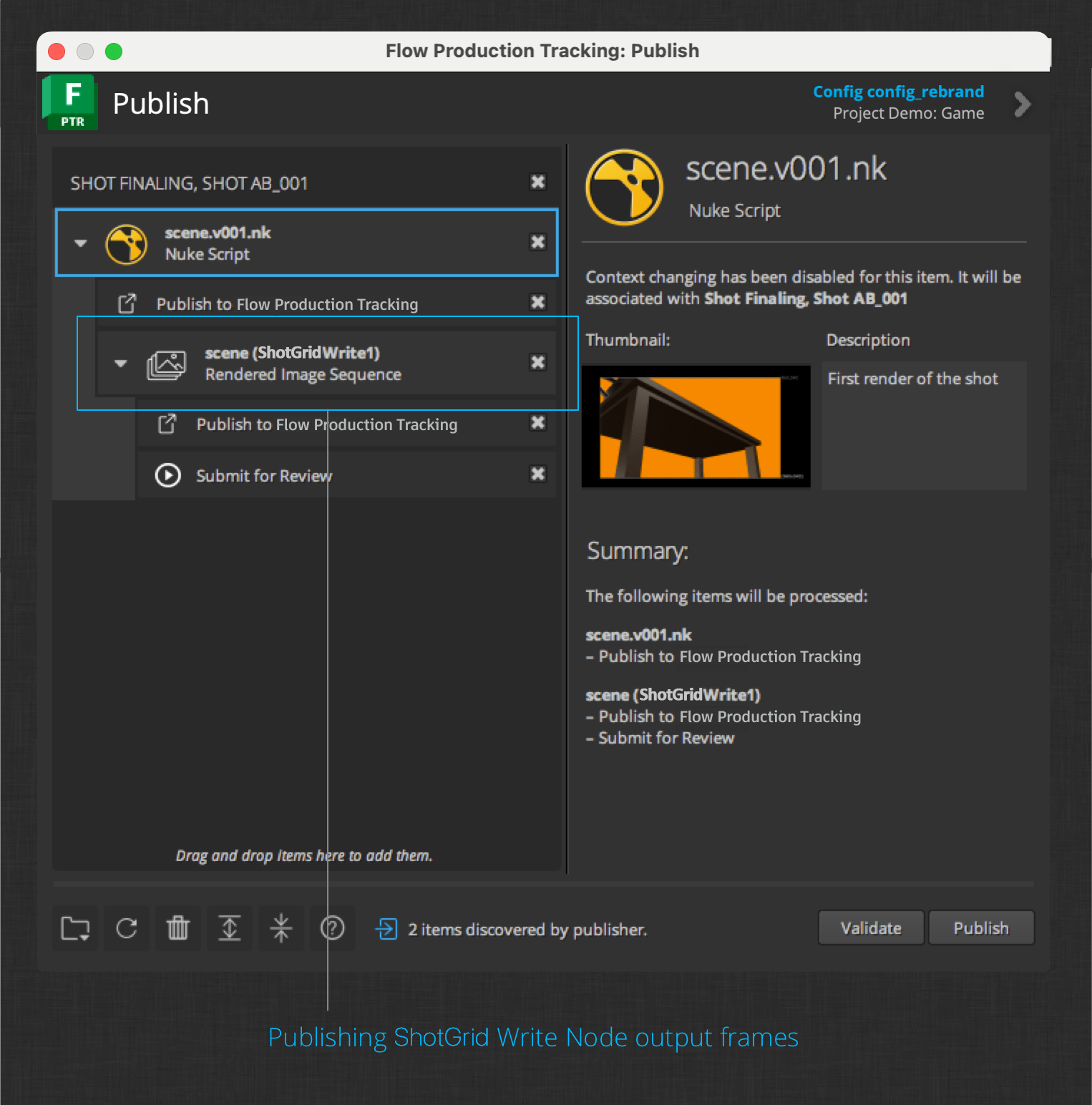The width and height of the screenshot is (1092, 1105).
Task: Click the Nuke icon in the scene.v001.nk tree row
Action: [x=127, y=244]
